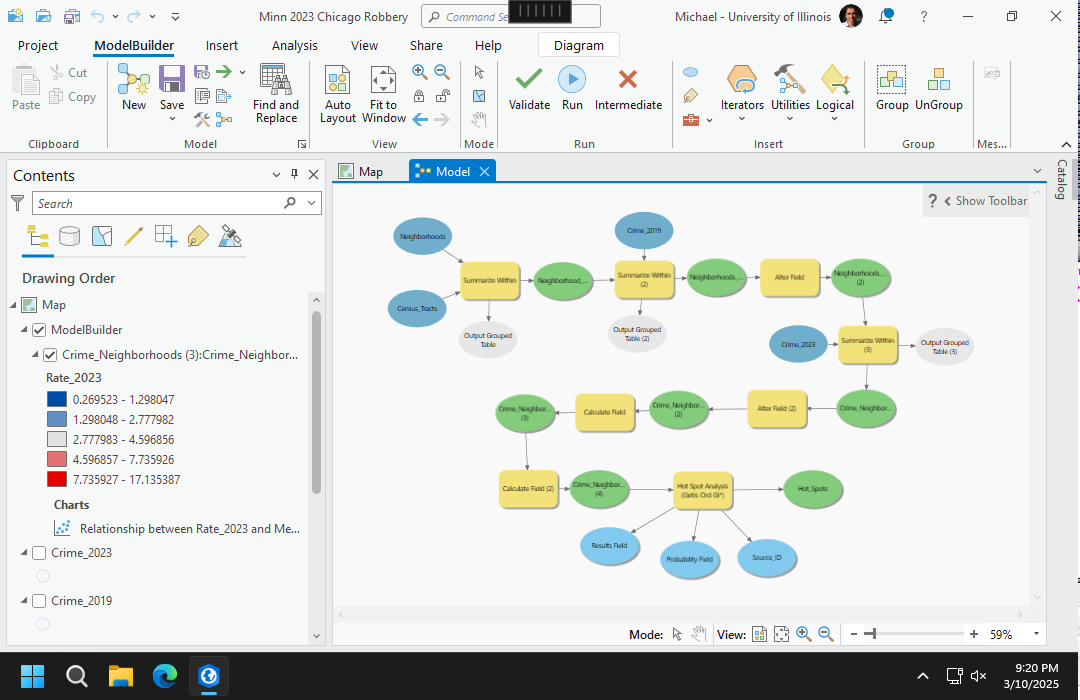This screenshot has height=700, width=1080.
Task: Enable the Crime_2023 layer checkbox
Action: (39, 553)
